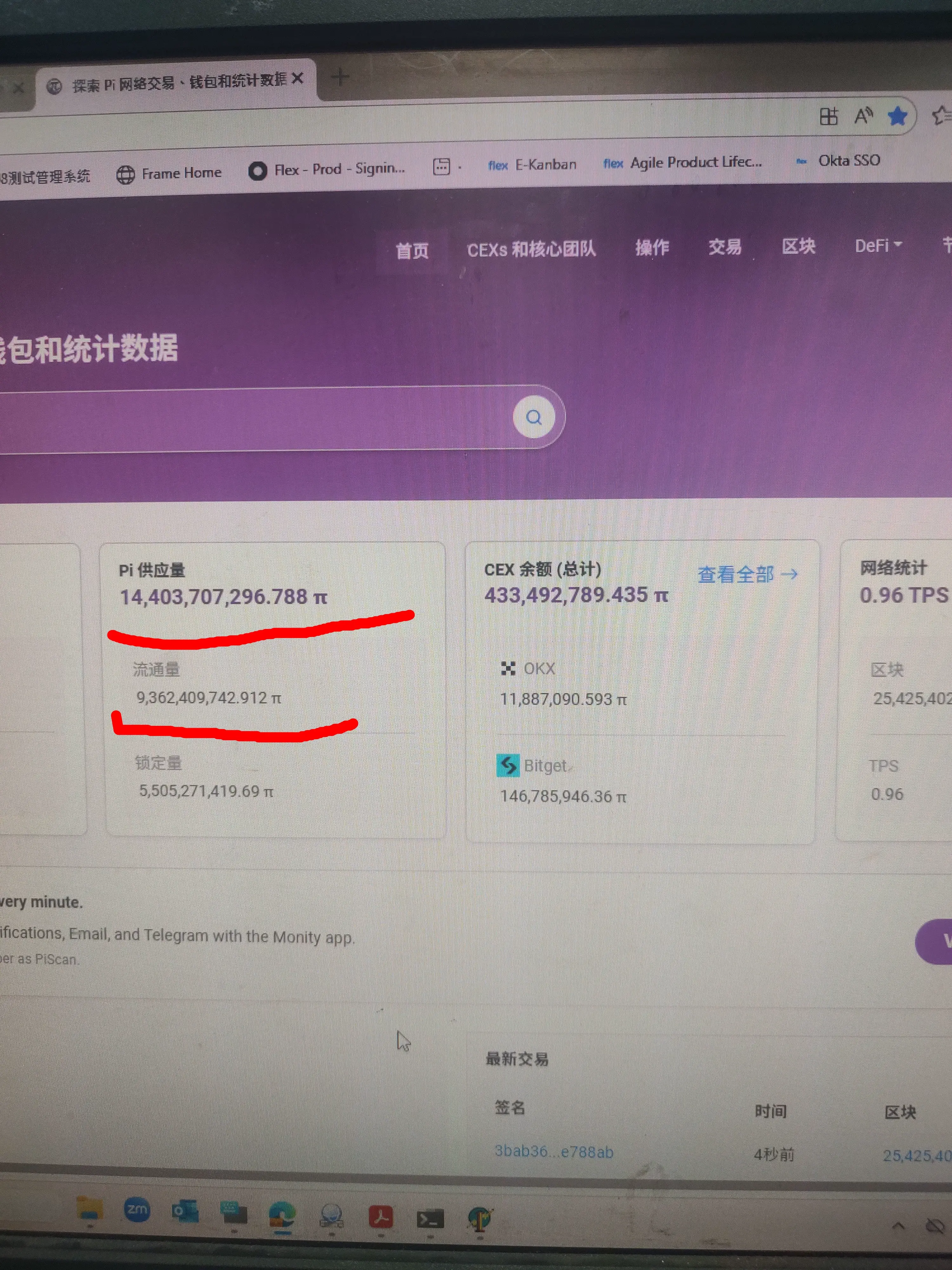
Task: Open the 区块 navigation item
Action: pos(798,246)
